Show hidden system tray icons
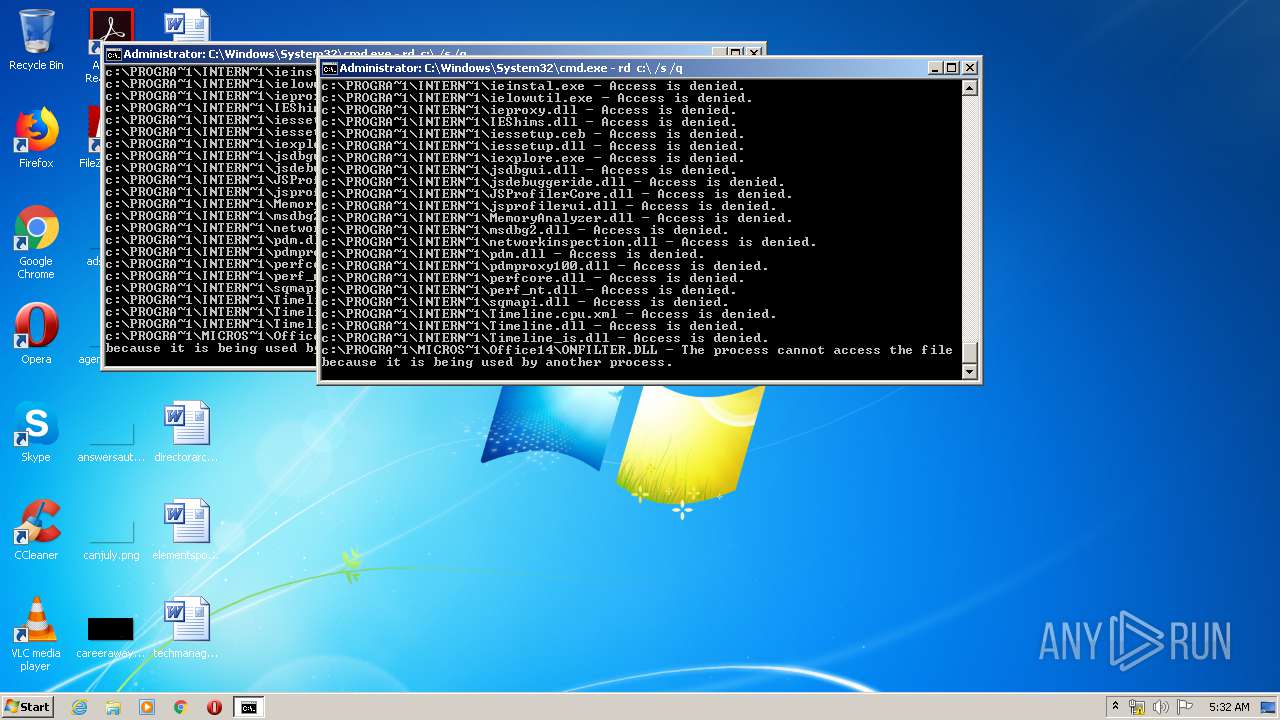Viewport: 1280px width, 720px height. (x=1115, y=706)
